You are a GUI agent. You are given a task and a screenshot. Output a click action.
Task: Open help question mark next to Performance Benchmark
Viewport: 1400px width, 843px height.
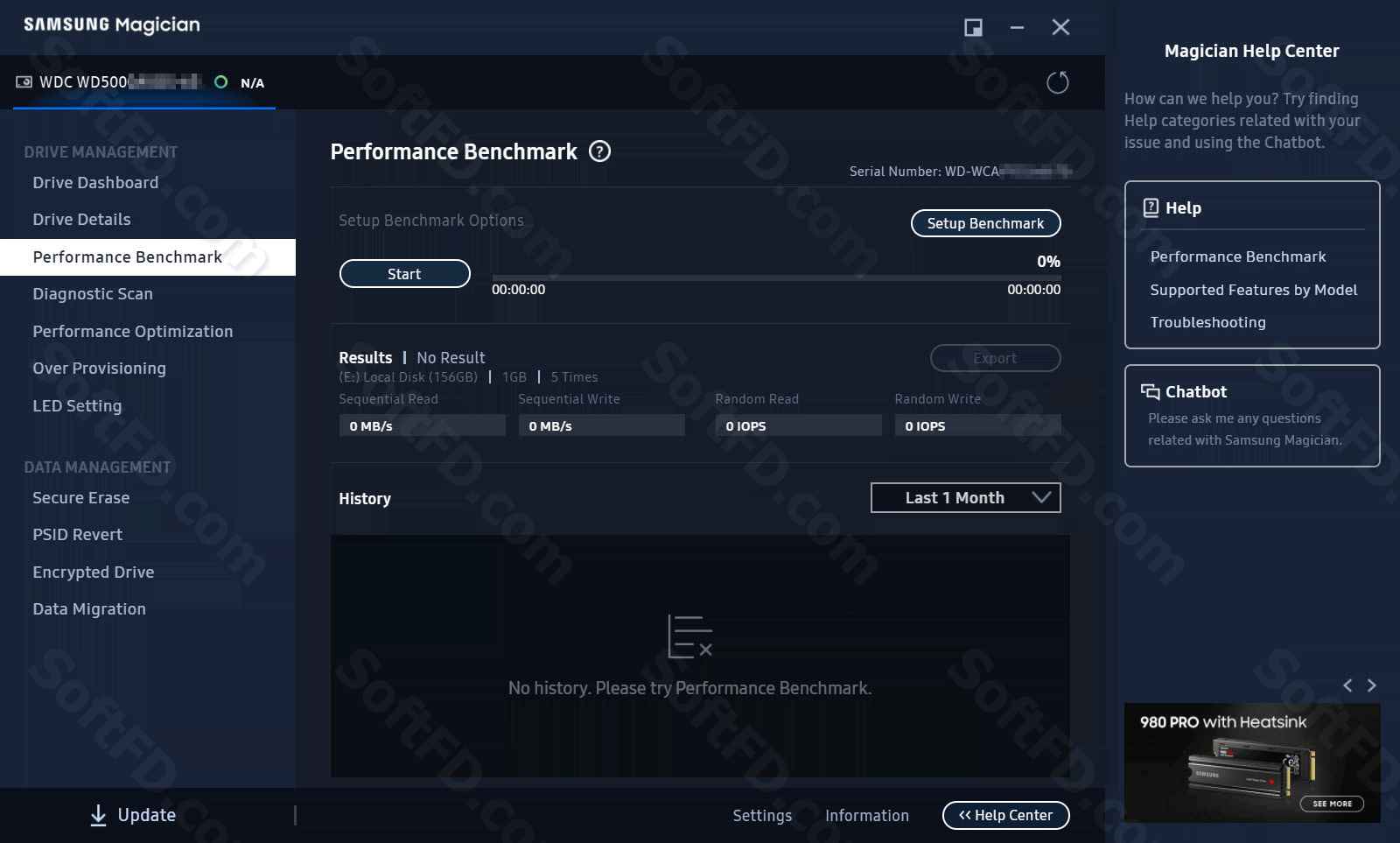pos(599,151)
